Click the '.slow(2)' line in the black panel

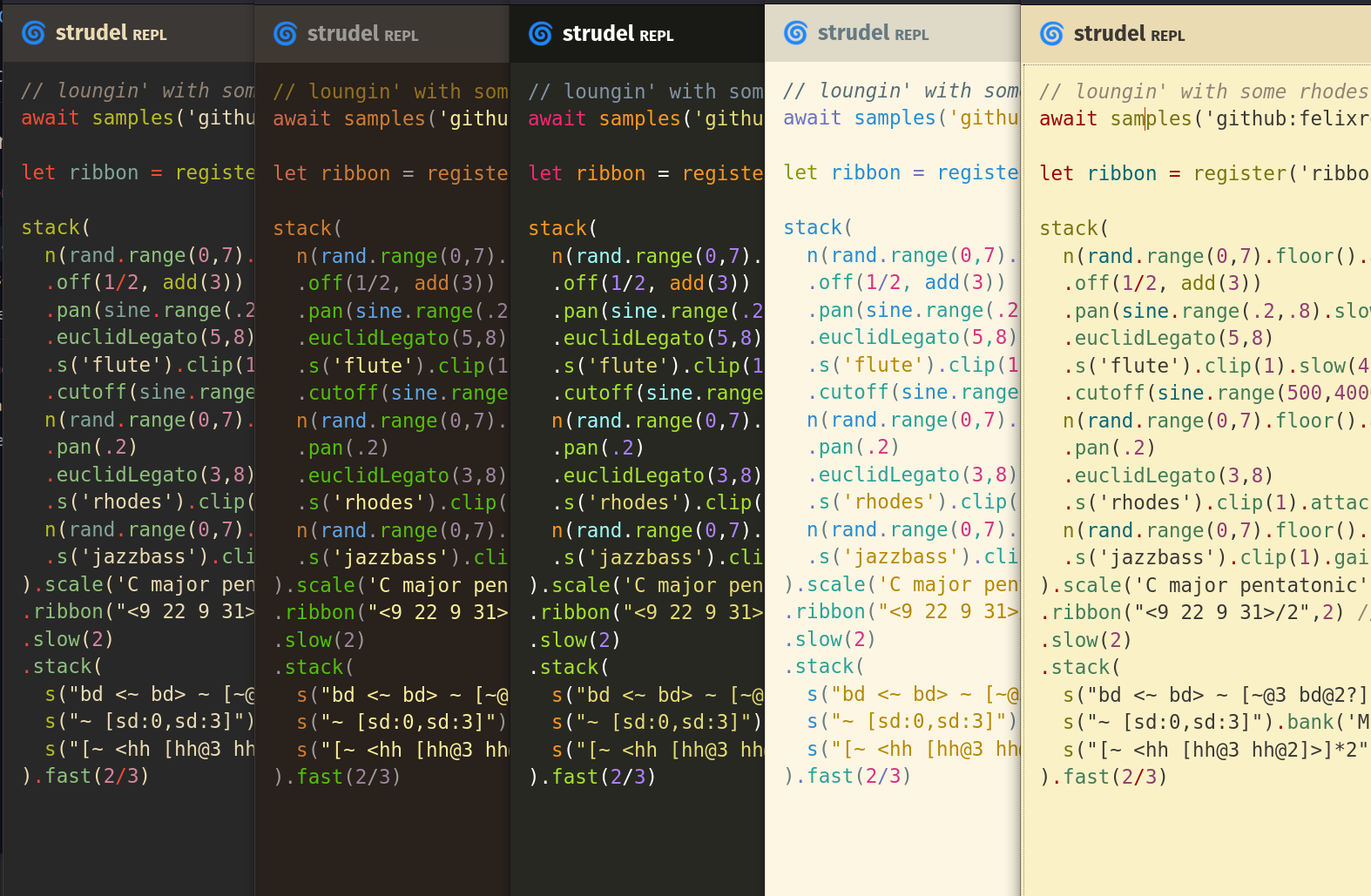575,640
